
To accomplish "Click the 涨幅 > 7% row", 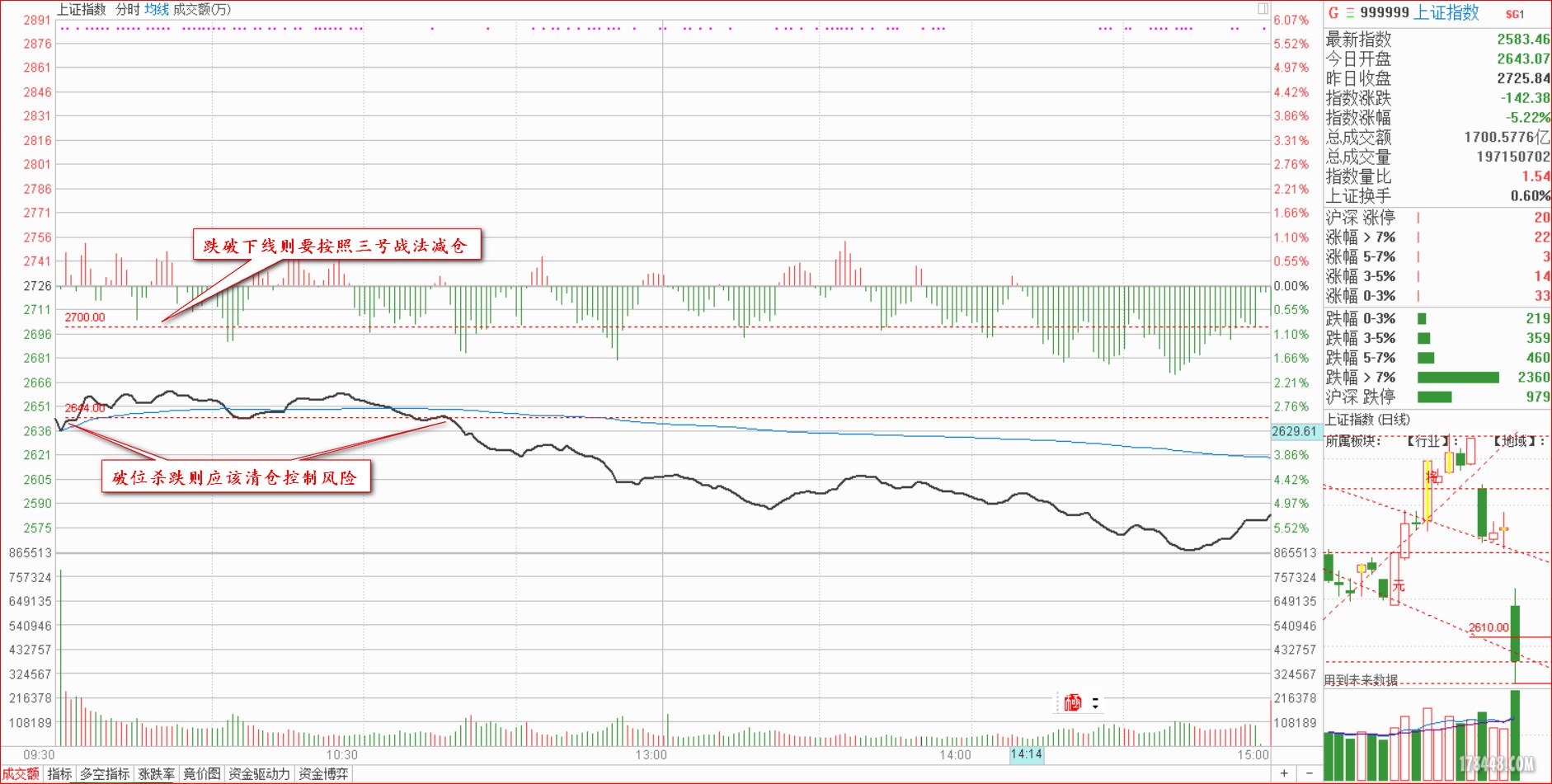I will (1437, 237).
